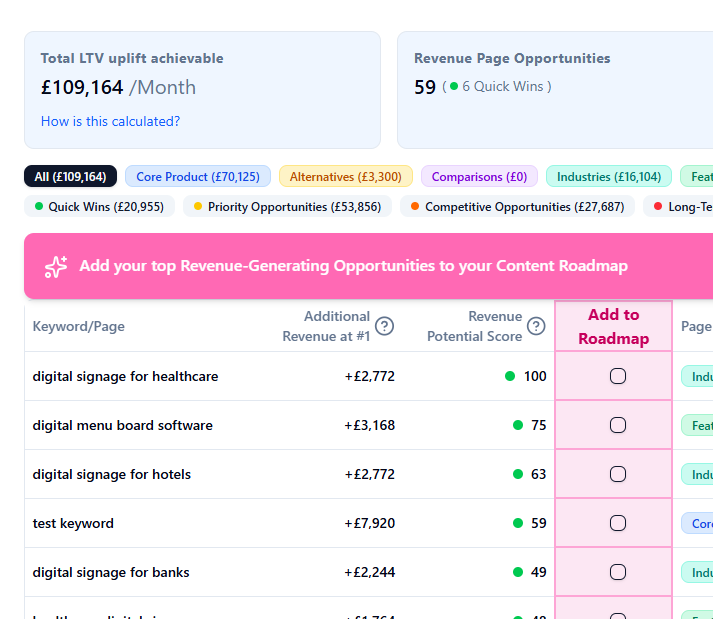Tick roadmap checkbox for digital menu board software
713x619 pixels.
618,425
